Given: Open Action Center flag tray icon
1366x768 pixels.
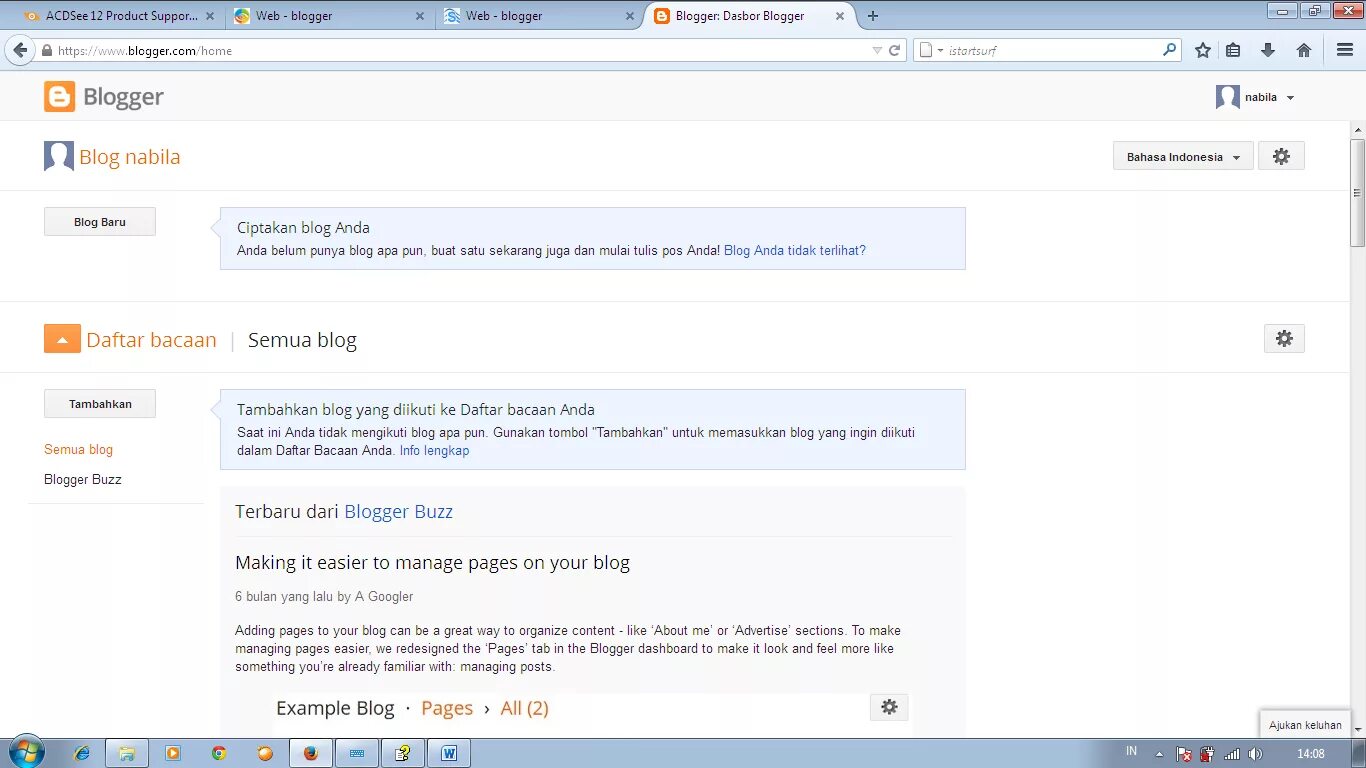Looking at the screenshot, I should 1184,754.
